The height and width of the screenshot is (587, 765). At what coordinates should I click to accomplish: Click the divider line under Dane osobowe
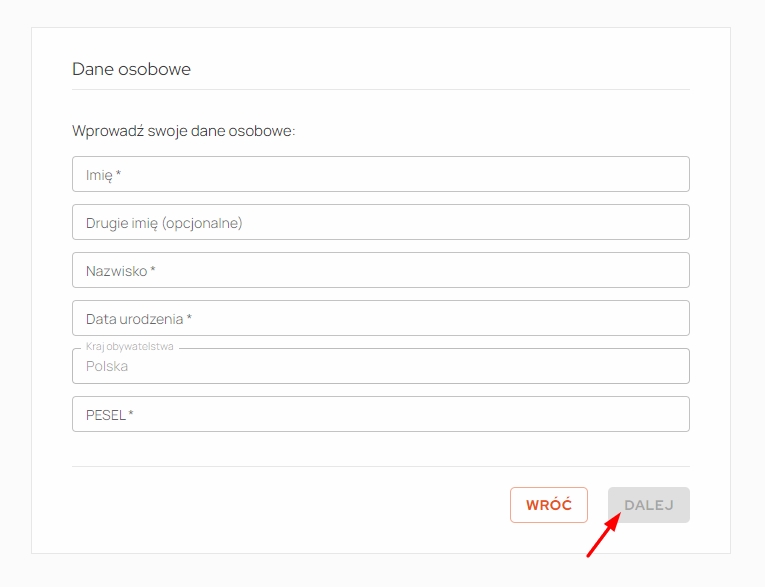(x=381, y=89)
